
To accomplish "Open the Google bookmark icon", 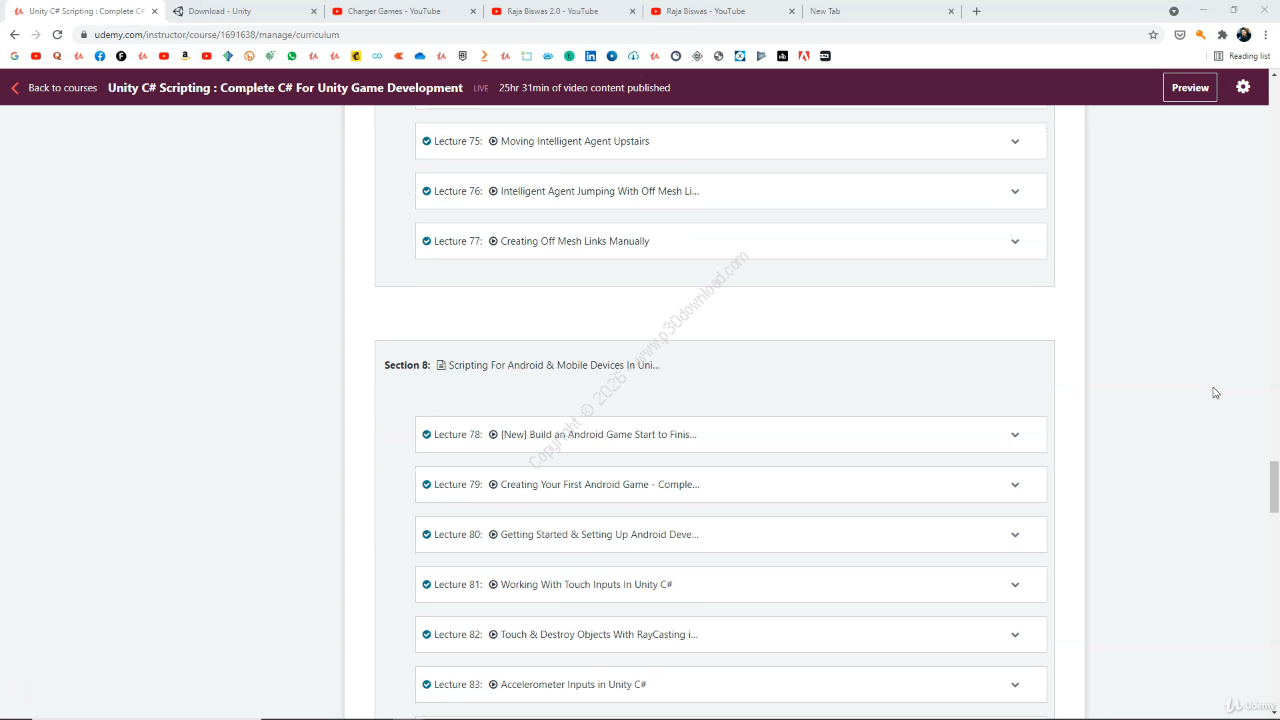I will pos(14,56).
